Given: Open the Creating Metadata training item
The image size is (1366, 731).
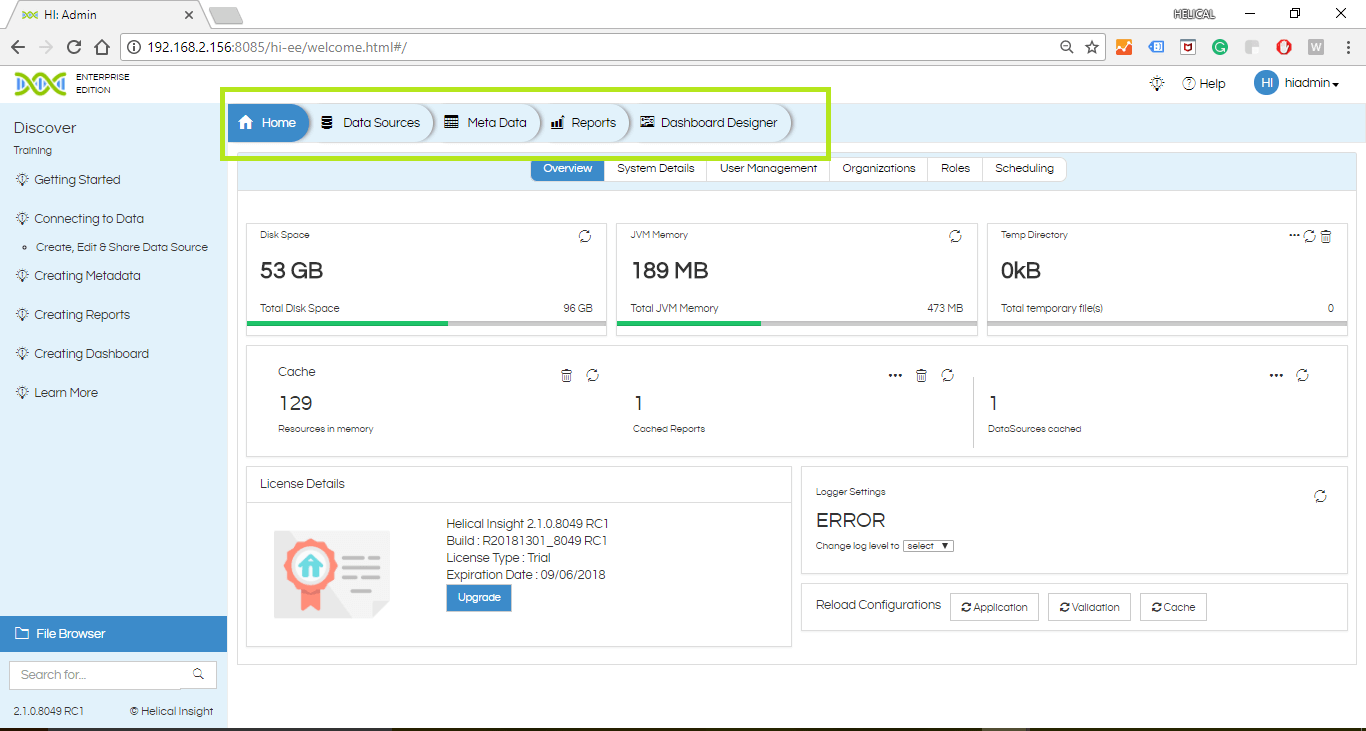Looking at the screenshot, I should [87, 276].
